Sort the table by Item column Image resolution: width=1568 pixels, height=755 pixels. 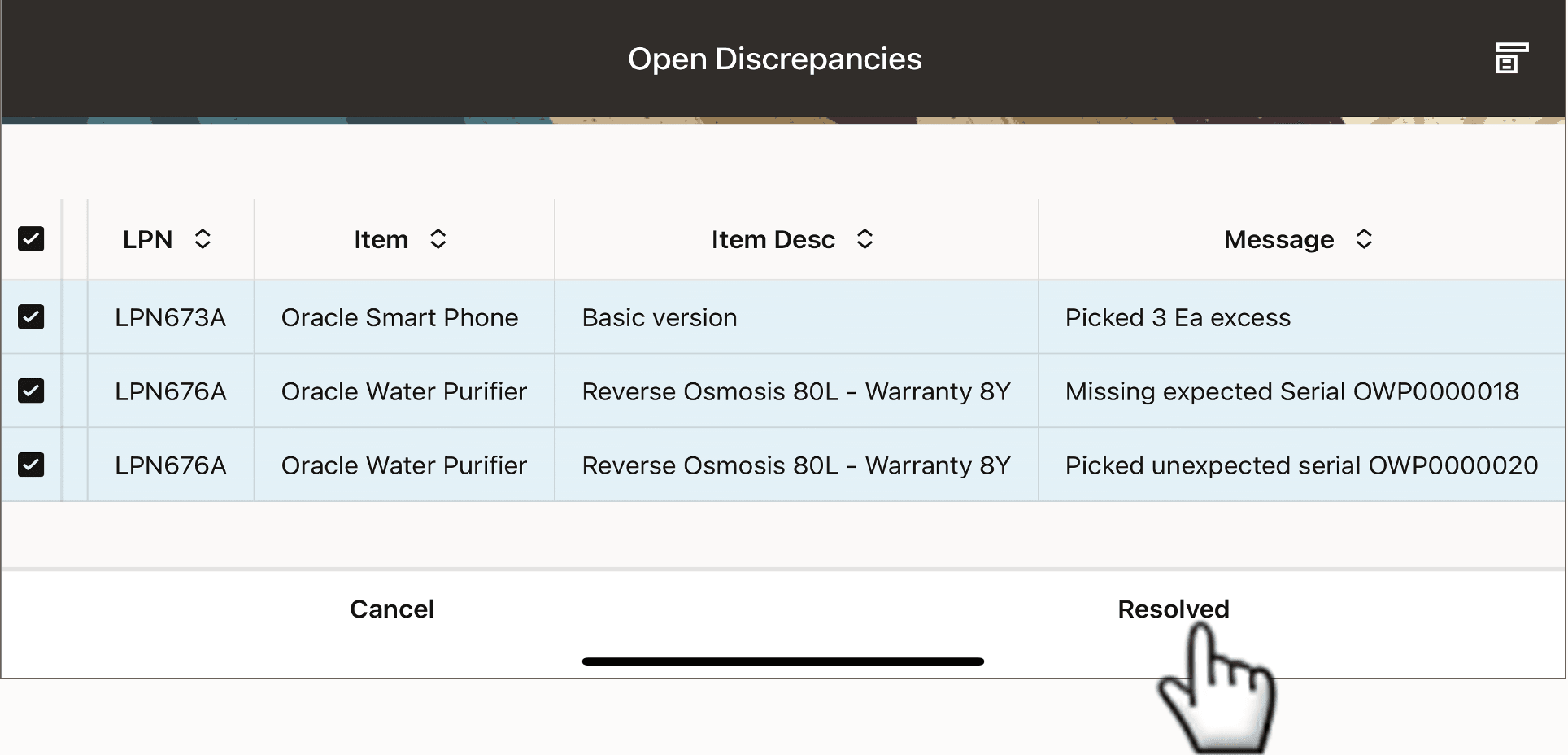pos(438,238)
